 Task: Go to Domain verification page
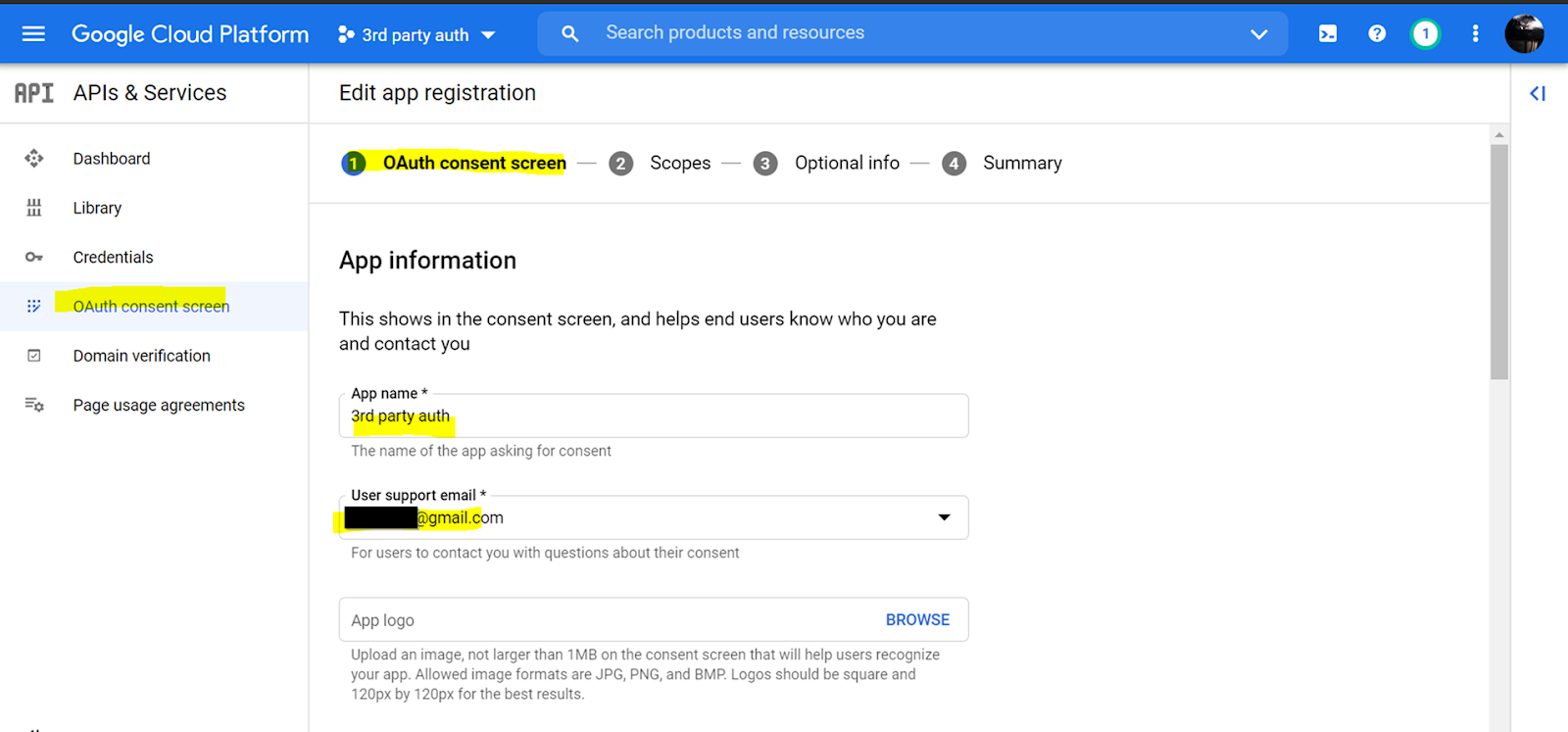pyautogui.click(x=141, y=356)
